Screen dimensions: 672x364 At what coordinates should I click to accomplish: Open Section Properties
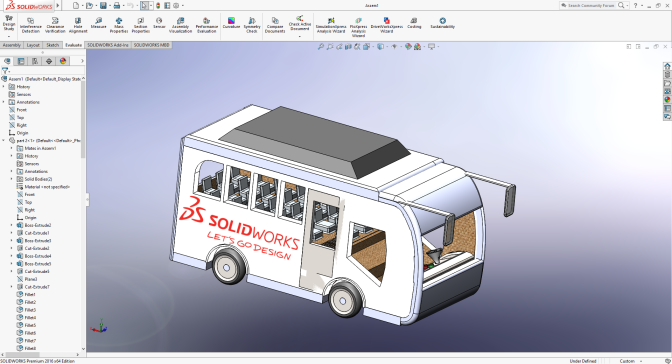tap(141, 25)
